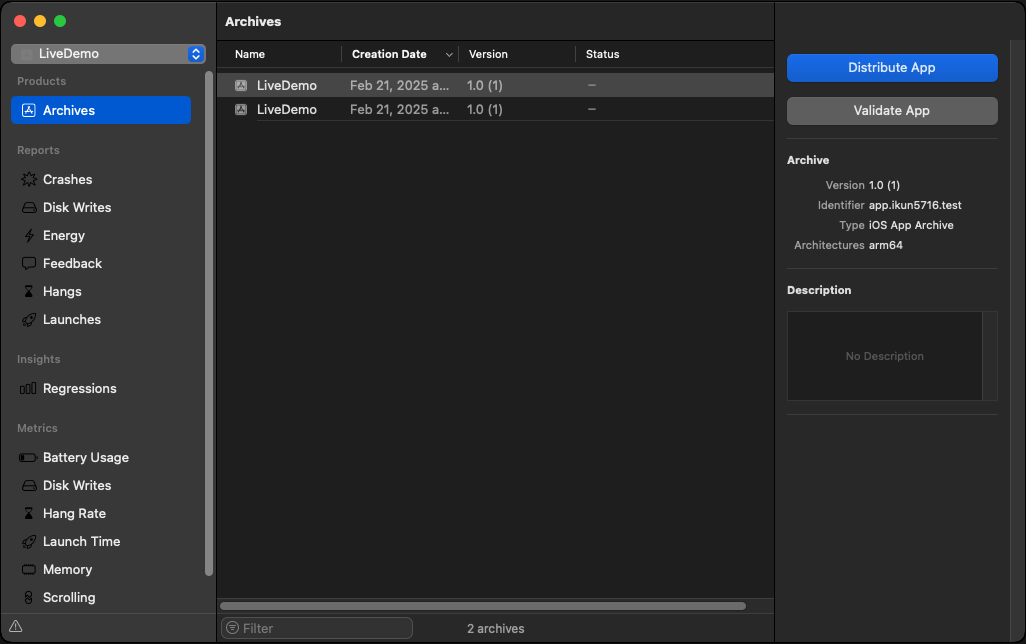The width and height of the screenshot is (1026, 644).
Task: Toggle the Creation Date sort chevron
Action: tap(449, 55)
